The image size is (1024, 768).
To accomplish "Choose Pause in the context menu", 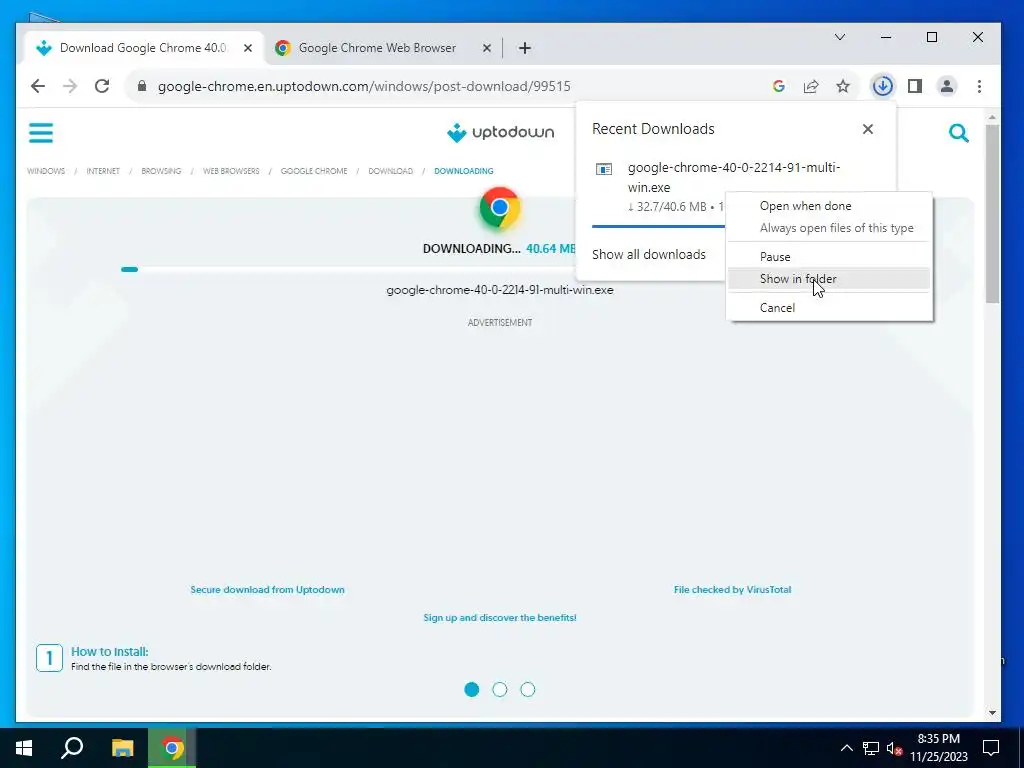I will point(829,257).
